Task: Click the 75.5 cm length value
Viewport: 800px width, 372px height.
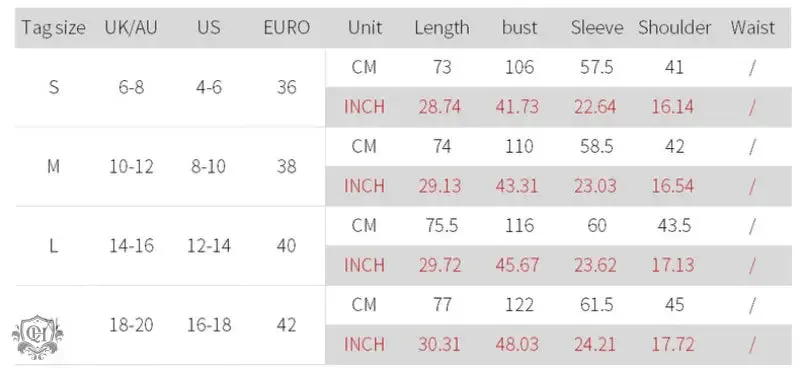Action: (x=442, y=226)
